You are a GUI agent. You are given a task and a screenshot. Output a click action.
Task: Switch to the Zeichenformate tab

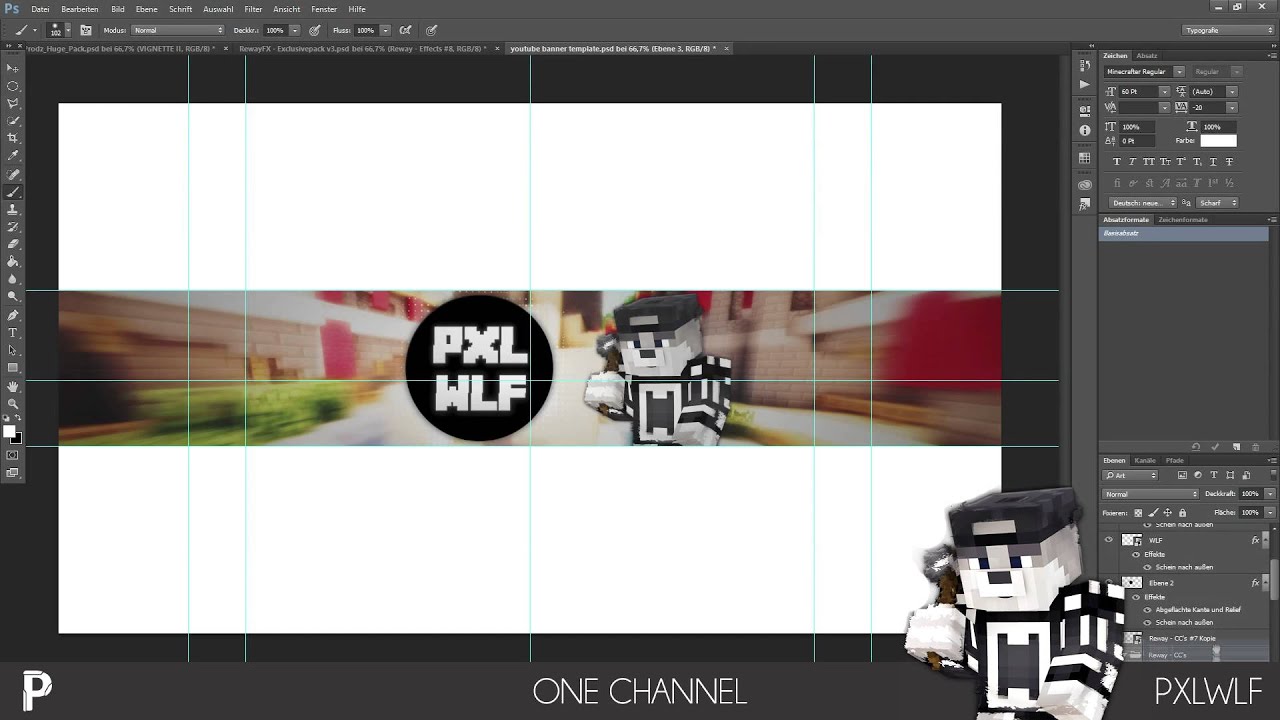(1183, 219)
